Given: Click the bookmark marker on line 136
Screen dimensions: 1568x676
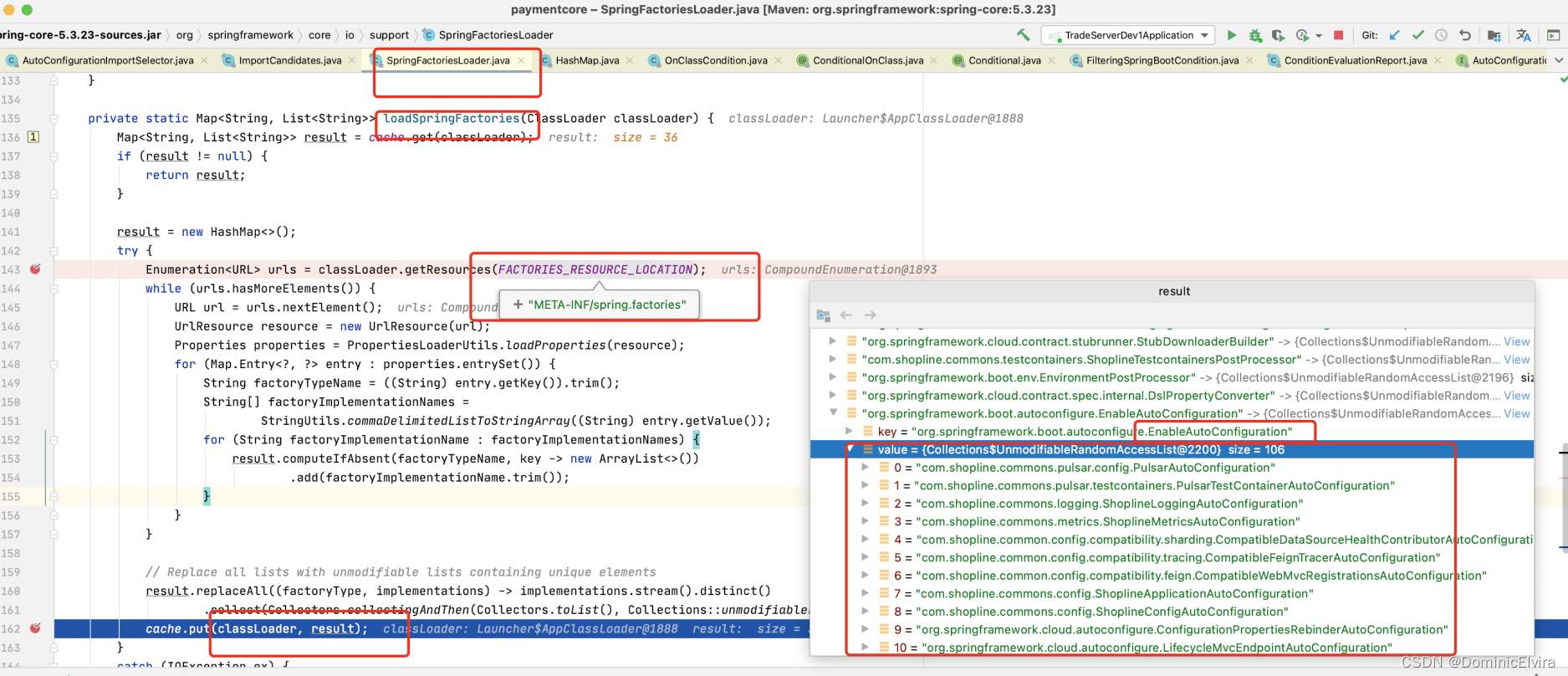Looking at the screenshot, I should point(33,136).
